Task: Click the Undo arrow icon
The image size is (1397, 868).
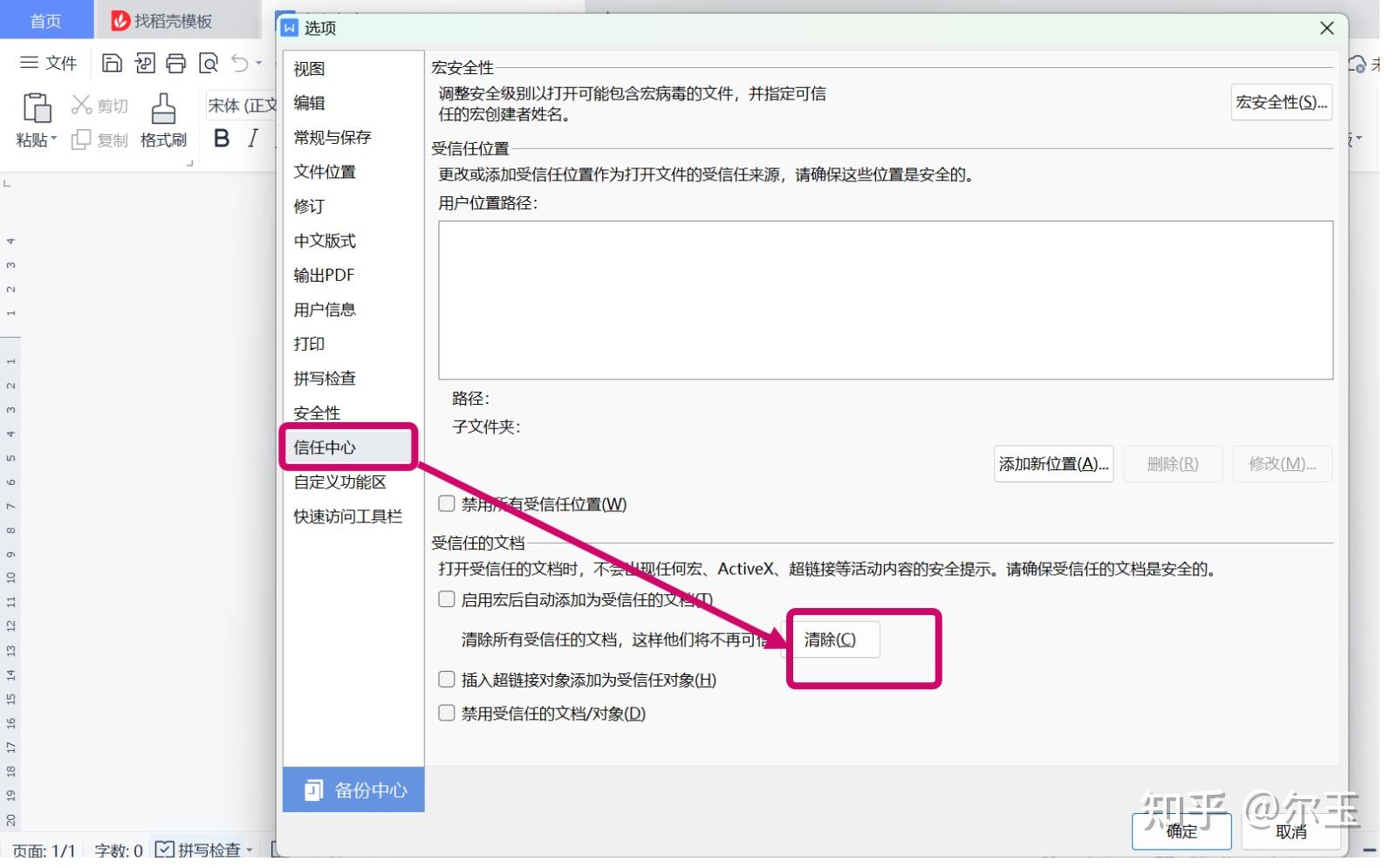Action: 240,63
